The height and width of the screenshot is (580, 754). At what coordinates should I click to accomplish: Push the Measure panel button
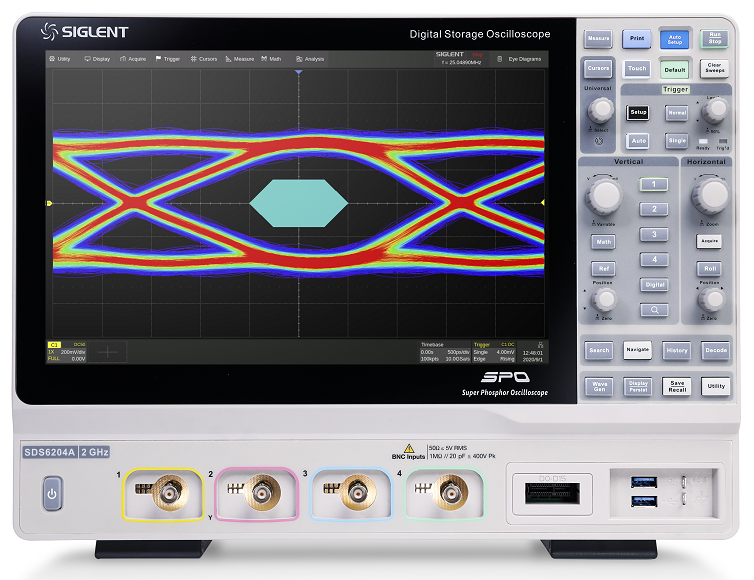tap(598, 38)
